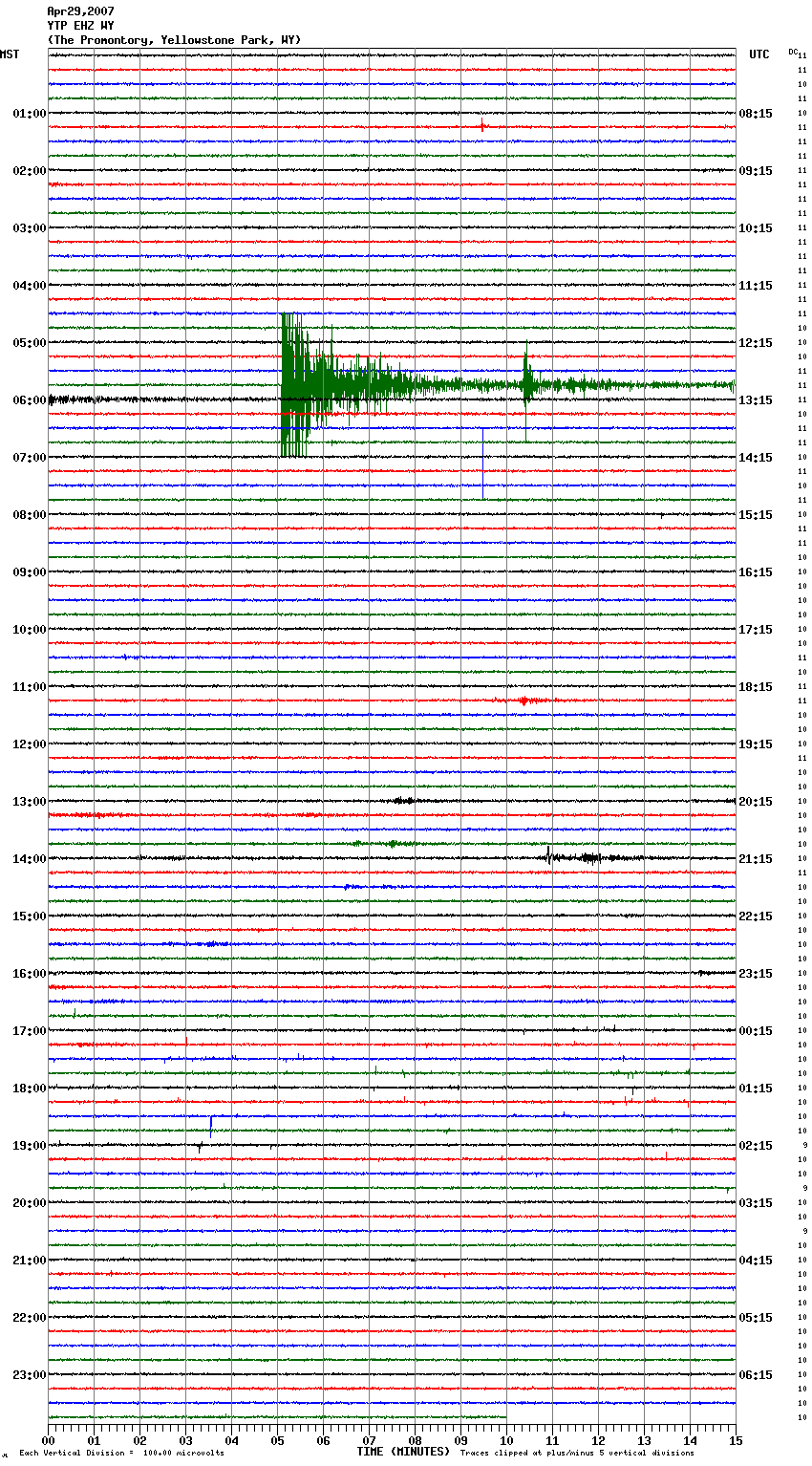Click minute tick label 05 on axis
This screenshot has width=812, height=1466.
[277, 1440]
